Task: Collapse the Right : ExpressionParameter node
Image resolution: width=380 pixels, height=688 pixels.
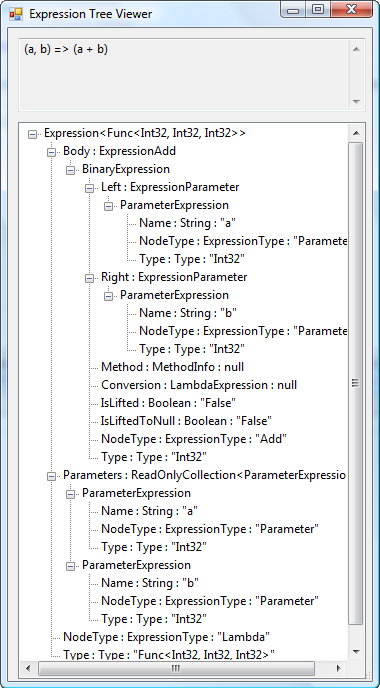Action: [90, 278]
